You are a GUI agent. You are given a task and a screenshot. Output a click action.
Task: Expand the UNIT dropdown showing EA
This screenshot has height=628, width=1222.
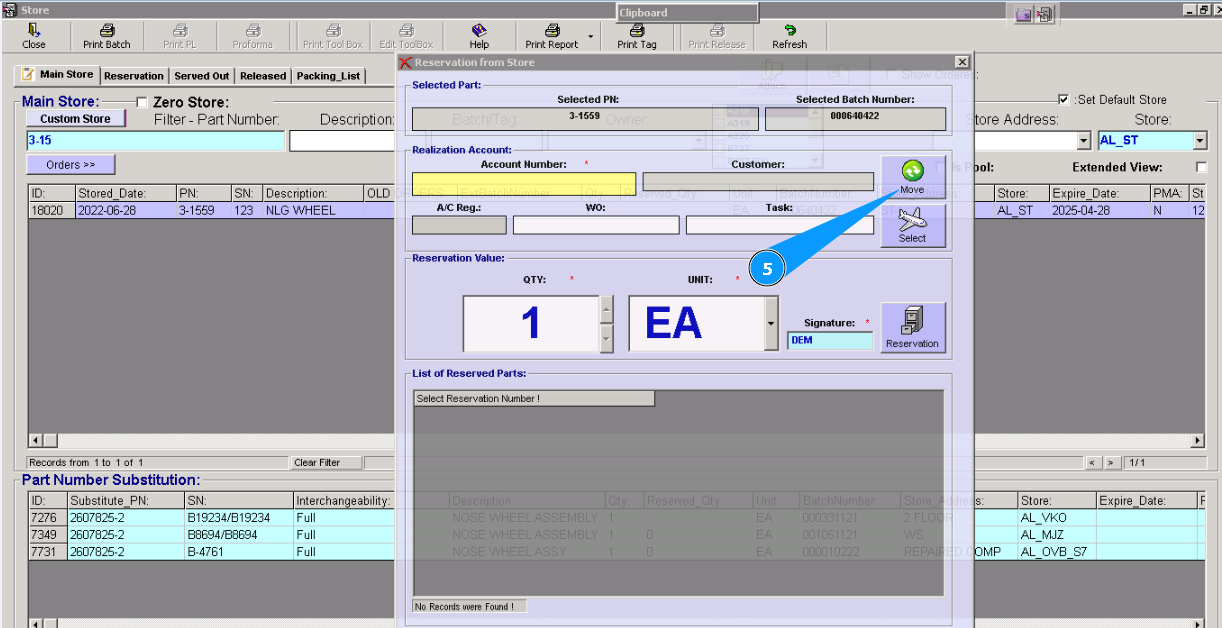[x=770, y=323]
